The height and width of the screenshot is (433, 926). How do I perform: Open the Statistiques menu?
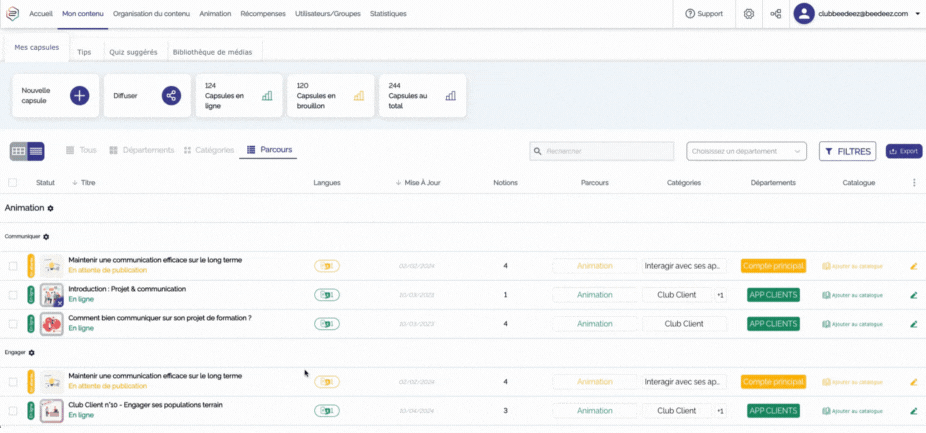tap(388, 14)
